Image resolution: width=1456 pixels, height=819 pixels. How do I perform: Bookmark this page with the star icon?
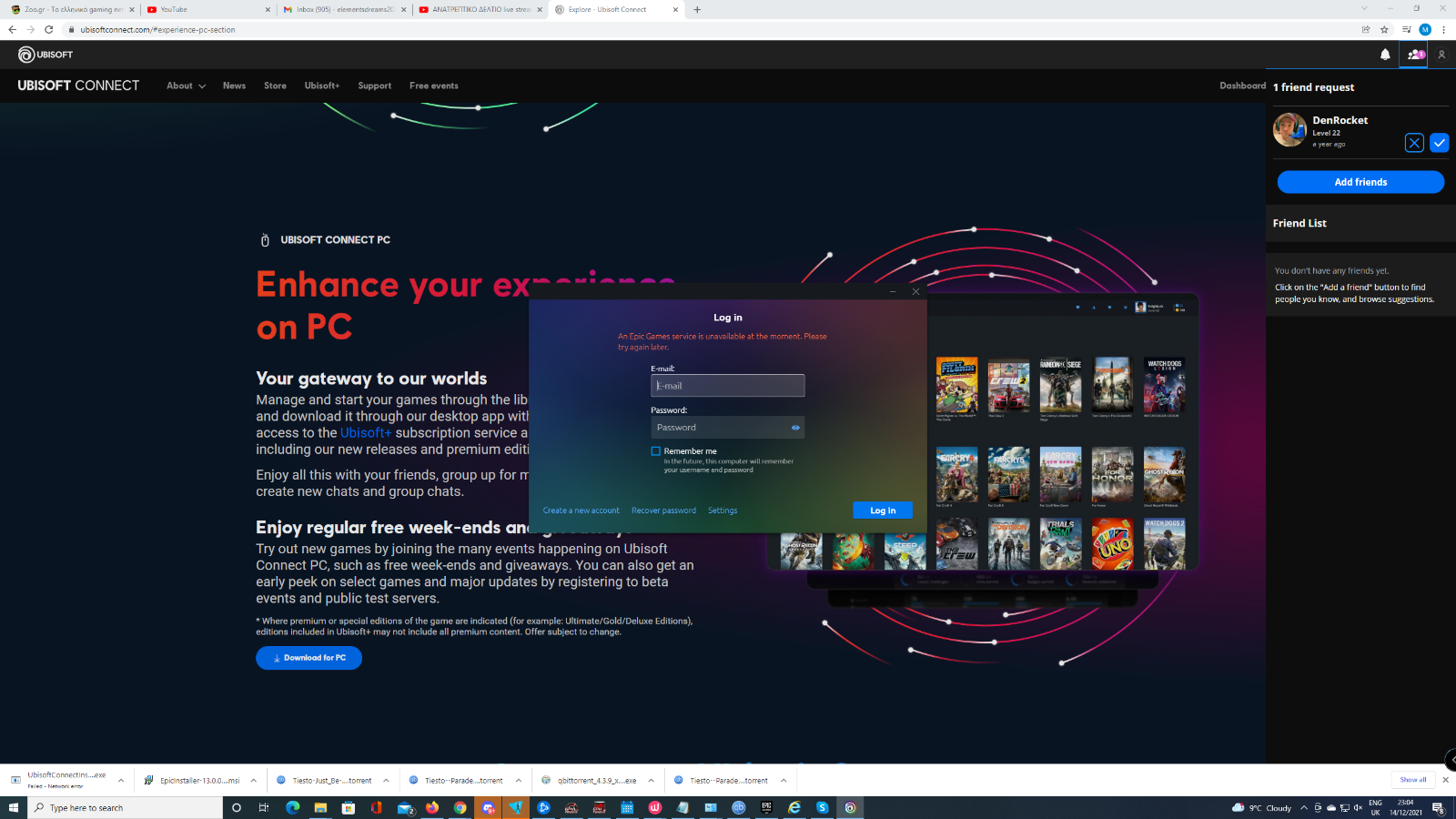[1384, 29]
